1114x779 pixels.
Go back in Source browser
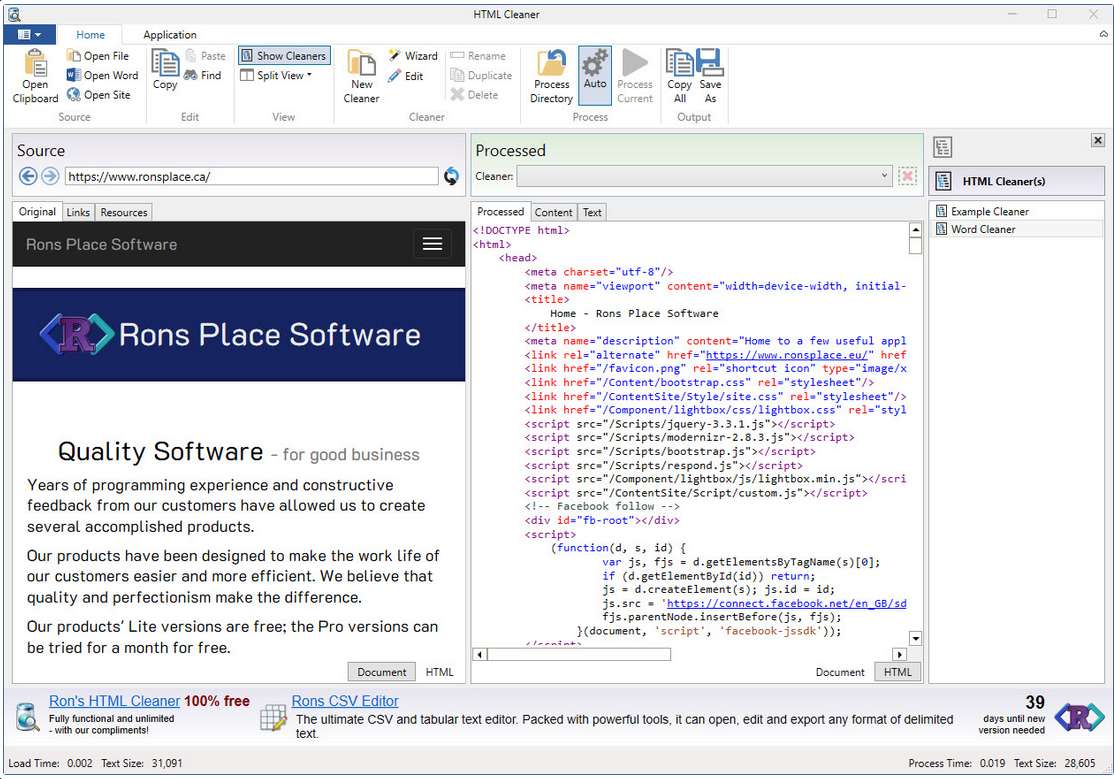click(28, 176)
